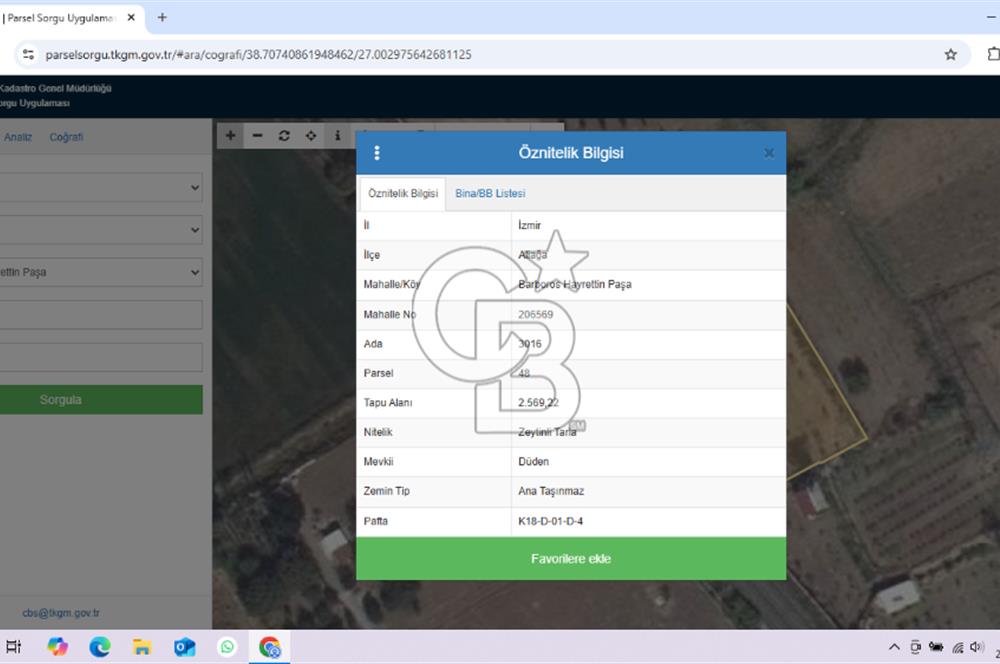Close the Parsel Sorgu Uygulaması browser tab
The height and width of the screenshot is (664, 1000).
point(131,18)
